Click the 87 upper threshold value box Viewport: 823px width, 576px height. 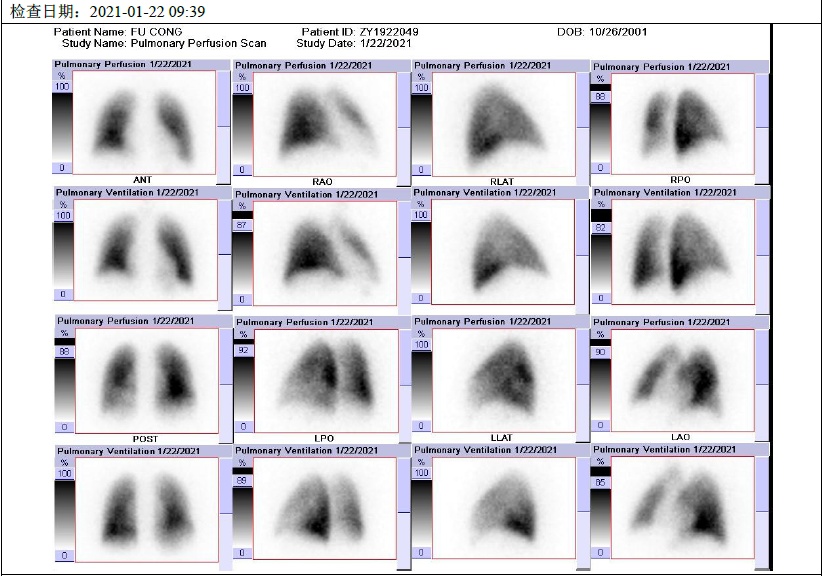241,226
